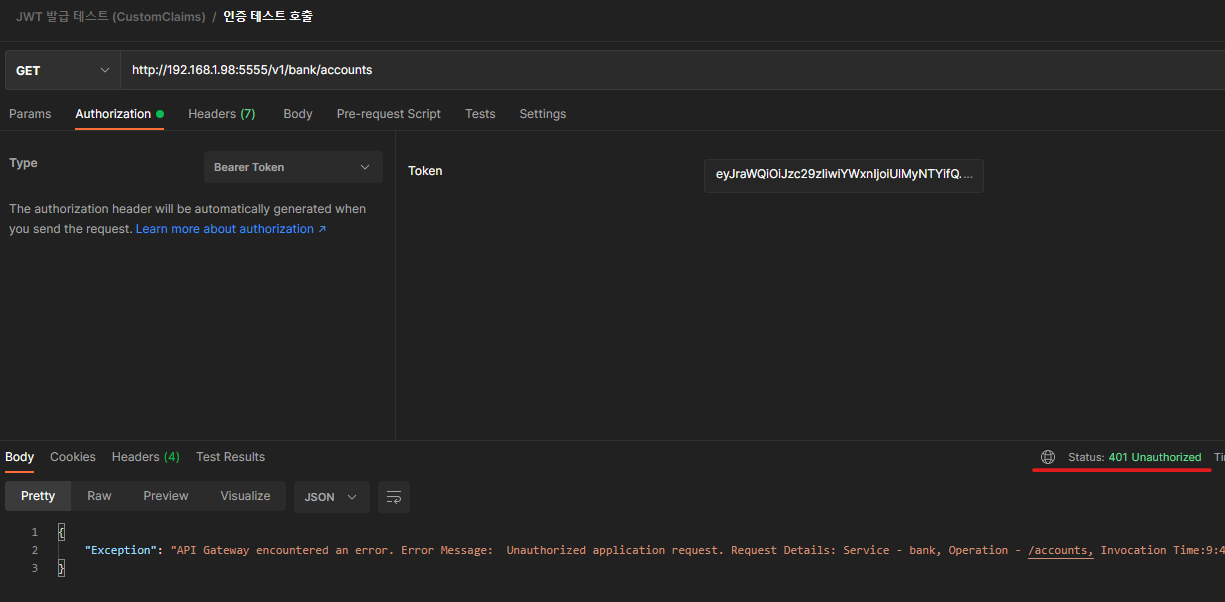The width and height of the screenshot is (1225, 602).
Task: Switch to the Tests tab
Action: (480, 114)
